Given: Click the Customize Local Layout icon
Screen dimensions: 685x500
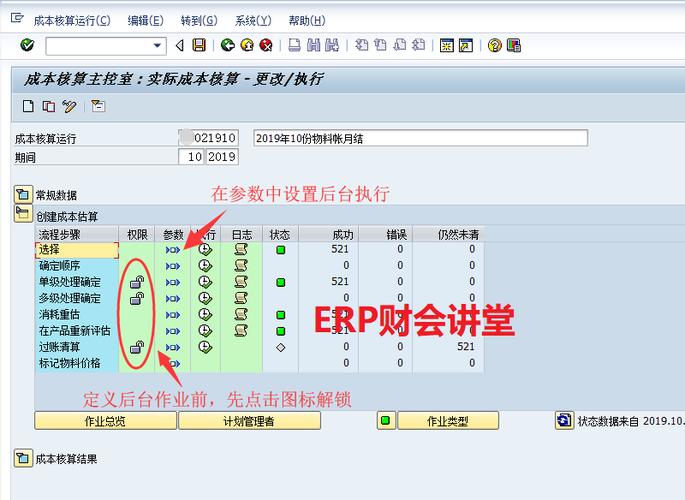Looking at the screenshot, I should 514,45.
